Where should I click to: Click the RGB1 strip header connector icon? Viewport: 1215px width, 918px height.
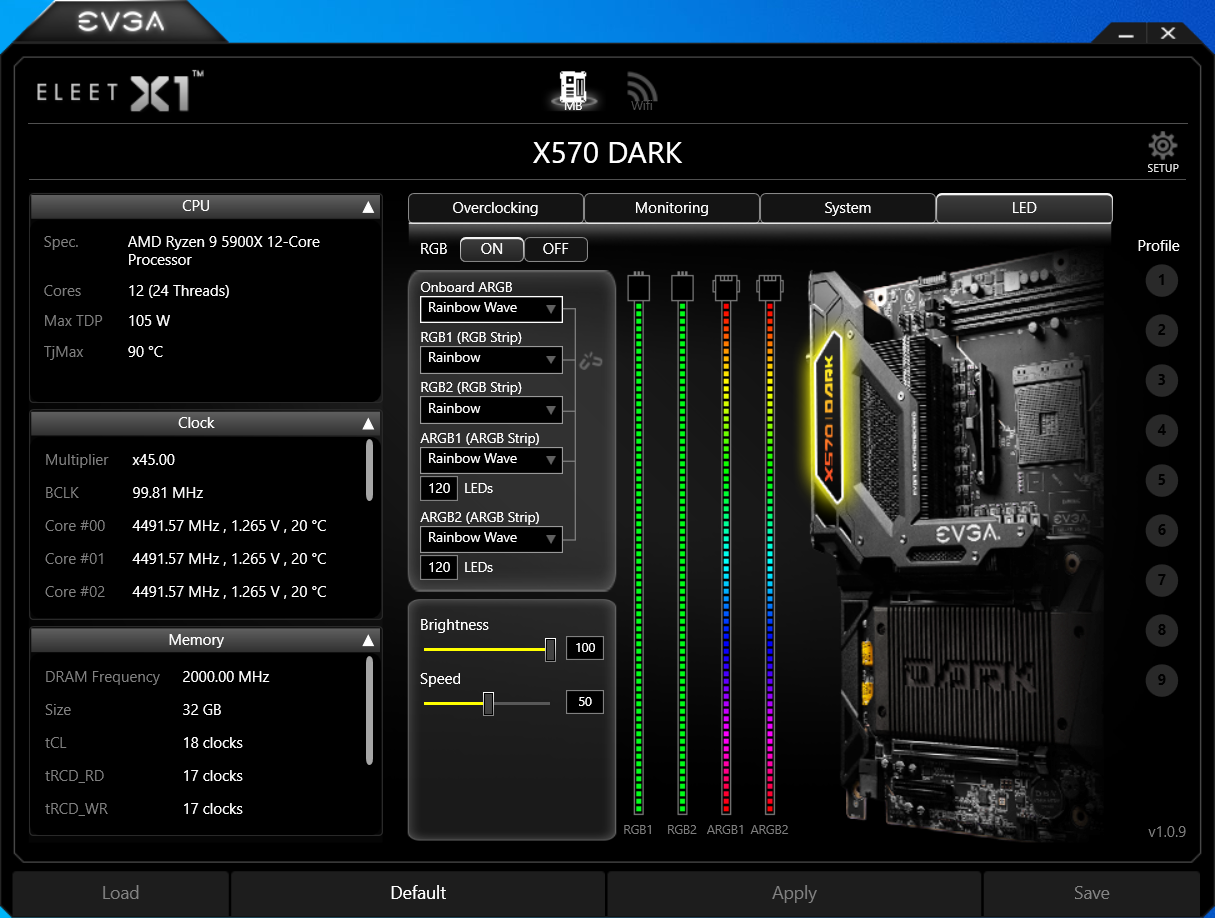[x=639, y=287]
